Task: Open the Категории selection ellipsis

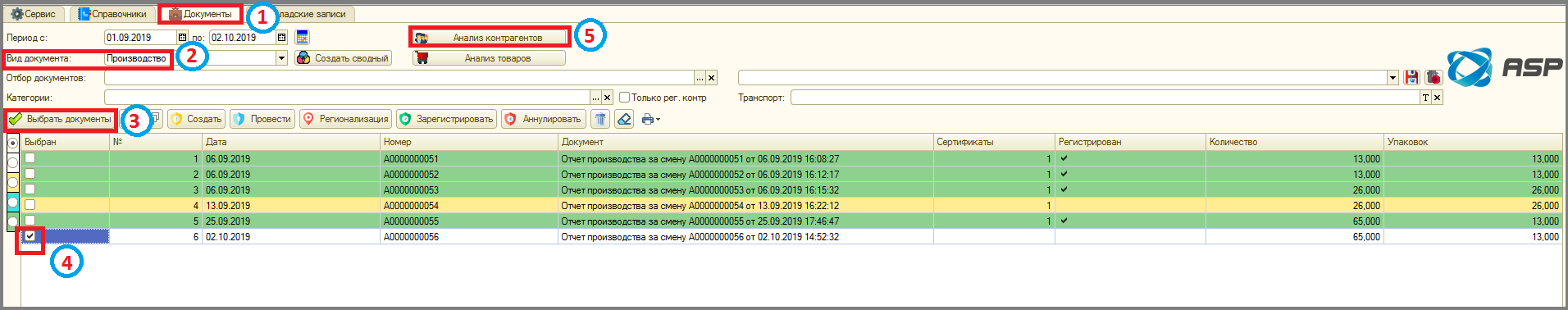Action: pyautogui.click(x=595, y=98)
